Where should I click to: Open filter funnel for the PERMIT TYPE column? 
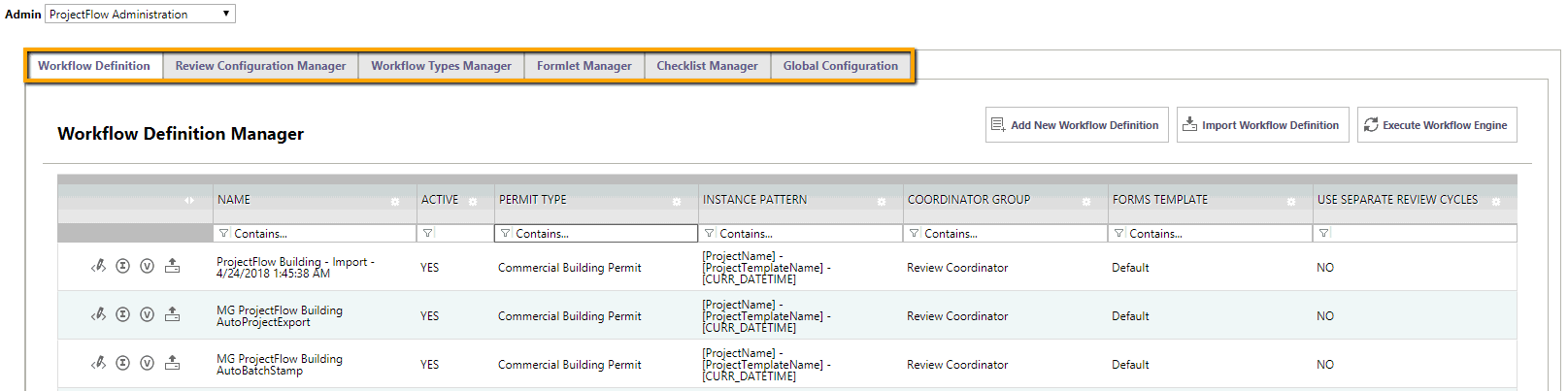pos(506,234)
